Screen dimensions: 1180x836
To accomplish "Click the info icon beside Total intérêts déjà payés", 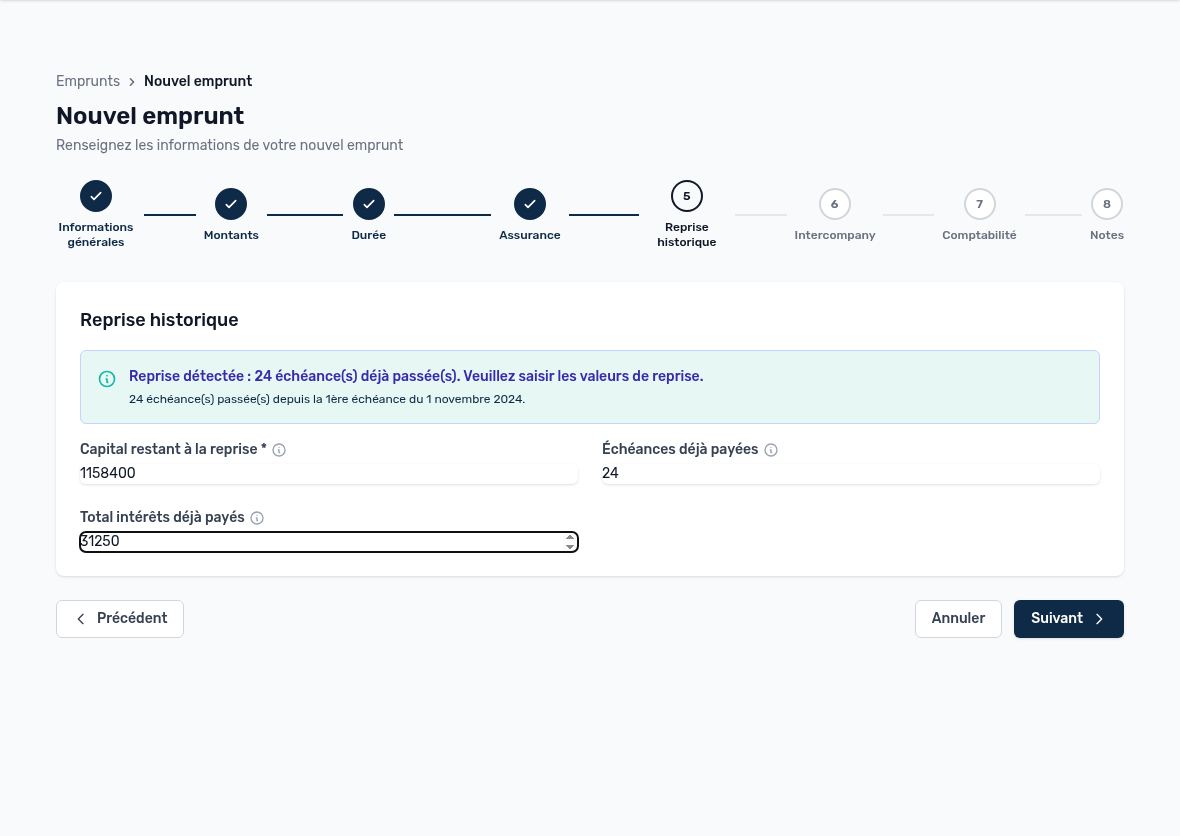I will [x=257, y=518].
